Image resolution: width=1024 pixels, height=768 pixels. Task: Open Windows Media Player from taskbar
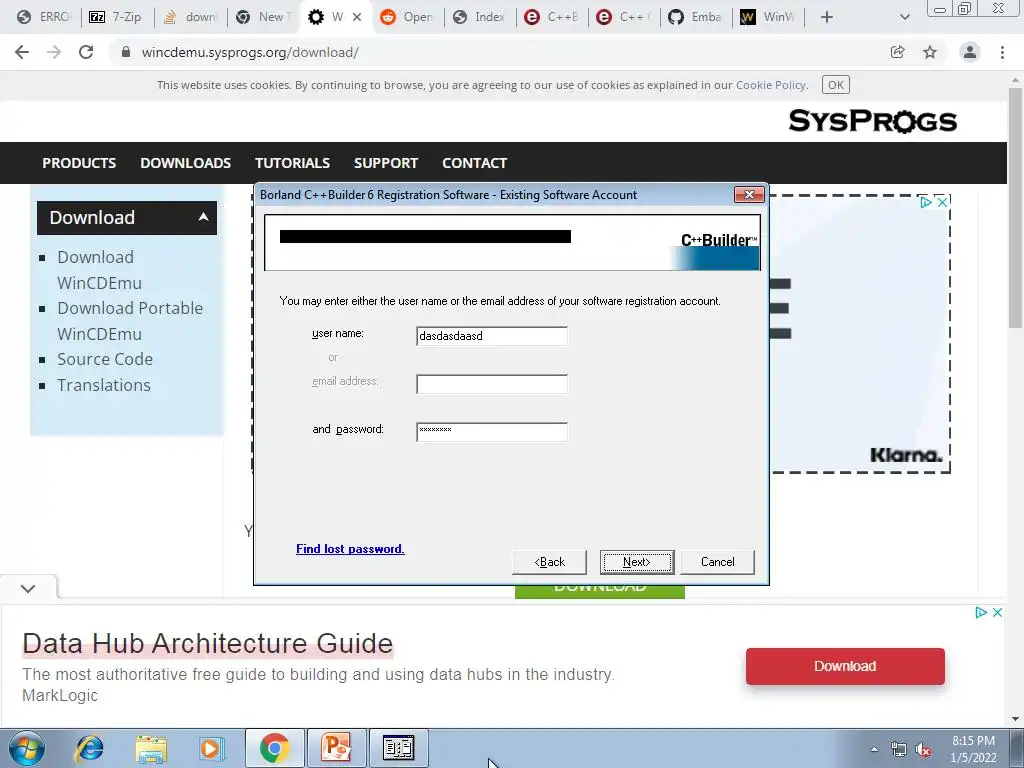(x=211, y=748)
